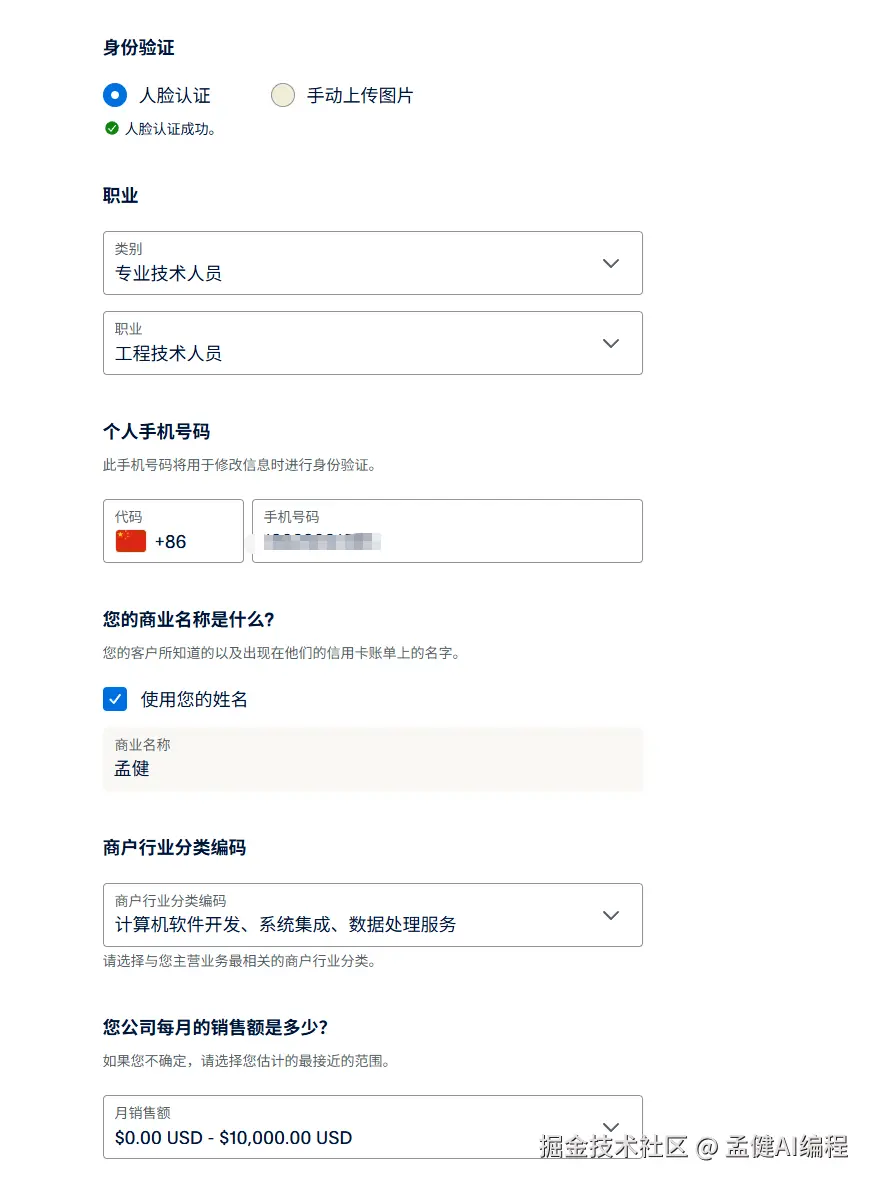Click the 手机号码 input field
This screenshot has height=1189, width=877.
(x=446, y=531)
